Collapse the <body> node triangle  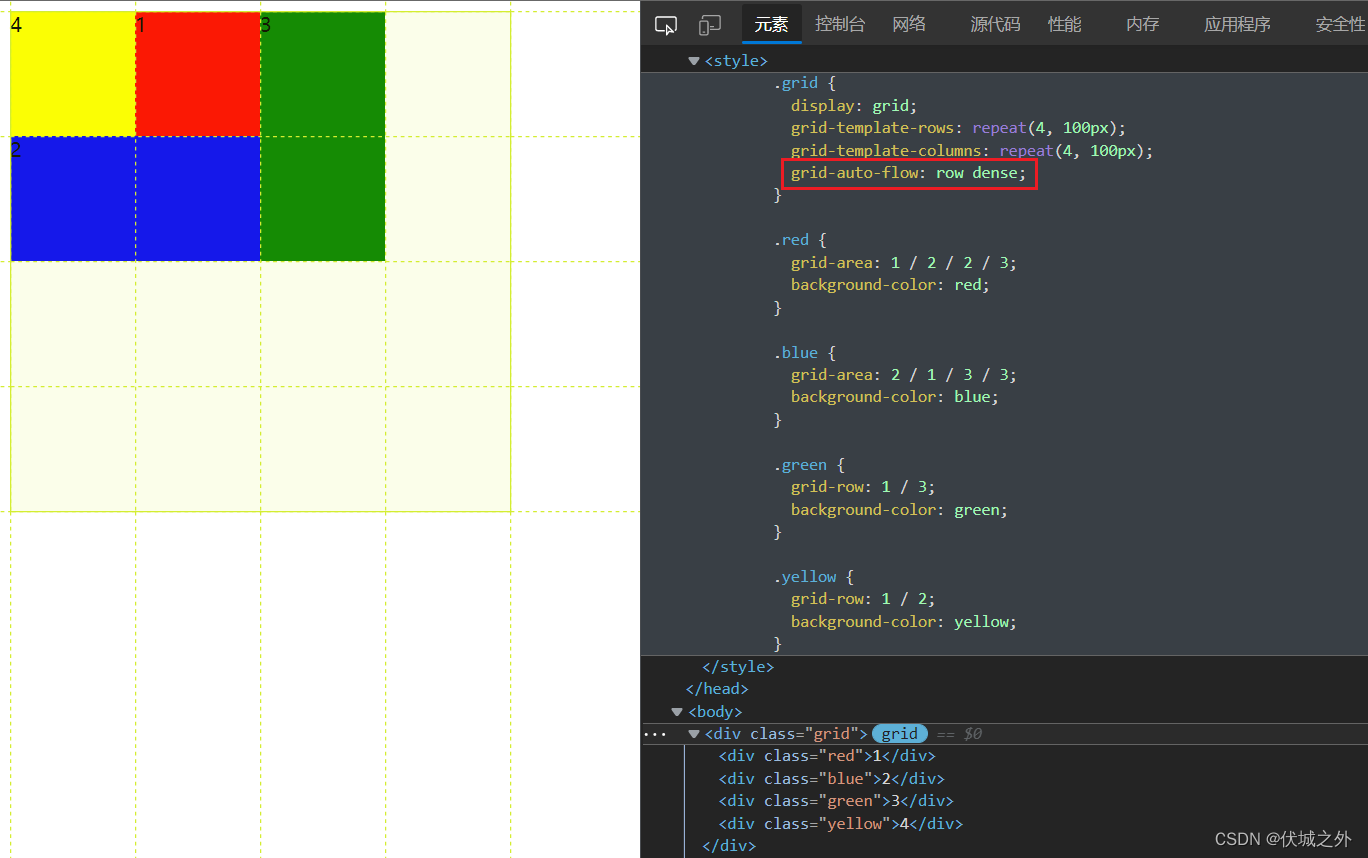(677, 712)
